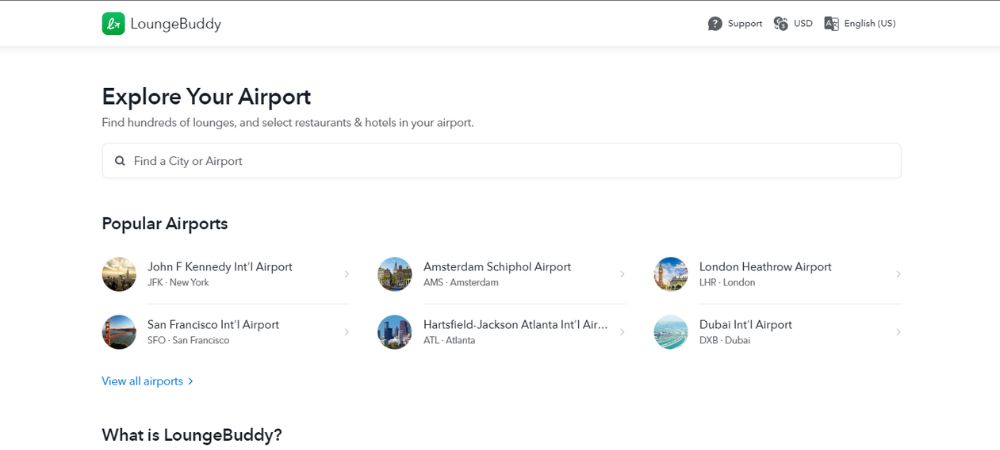
Task: Click the Amsterdam canal houses thumbnail
Action: 395,274
